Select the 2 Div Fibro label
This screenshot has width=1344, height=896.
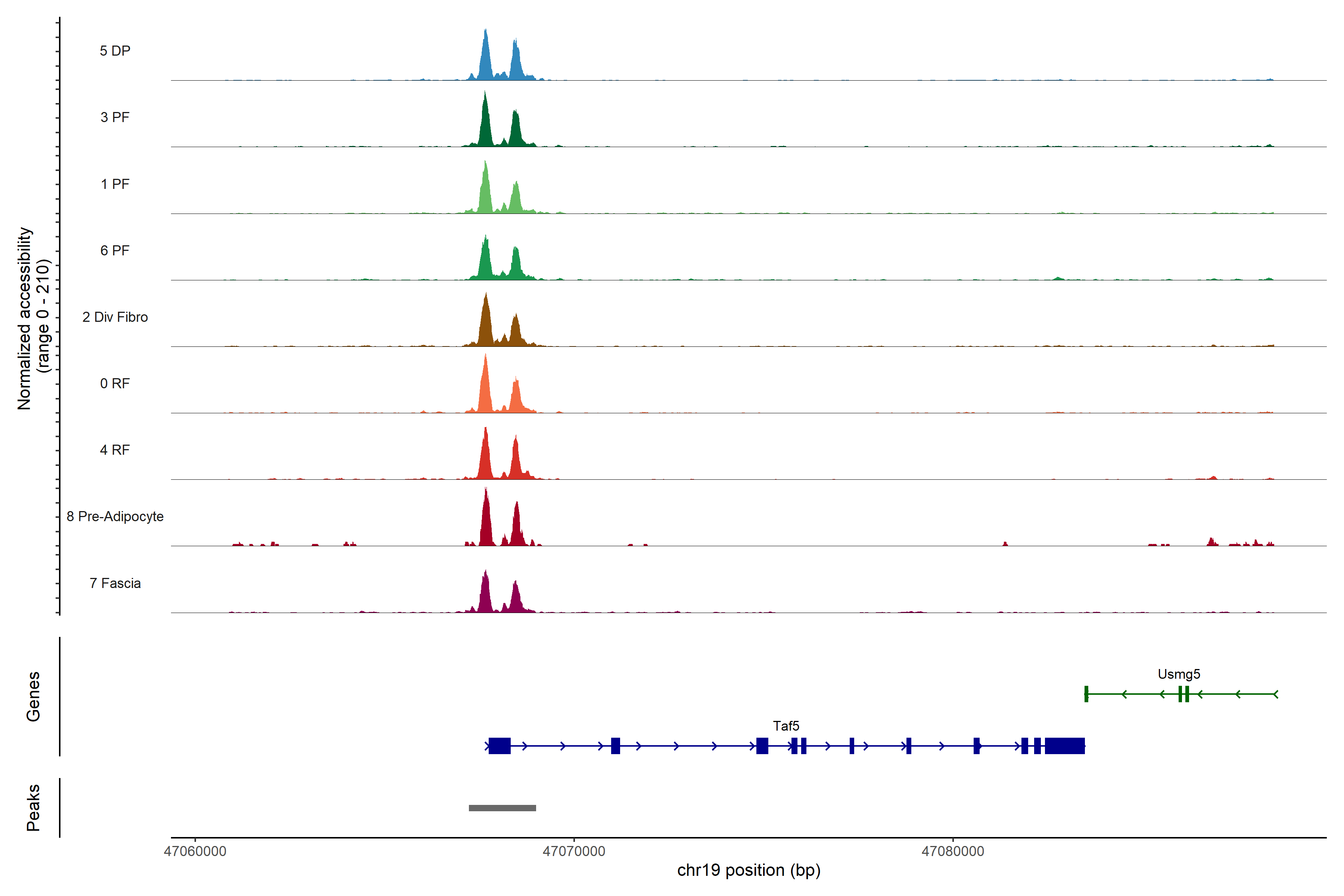[115, 317]
